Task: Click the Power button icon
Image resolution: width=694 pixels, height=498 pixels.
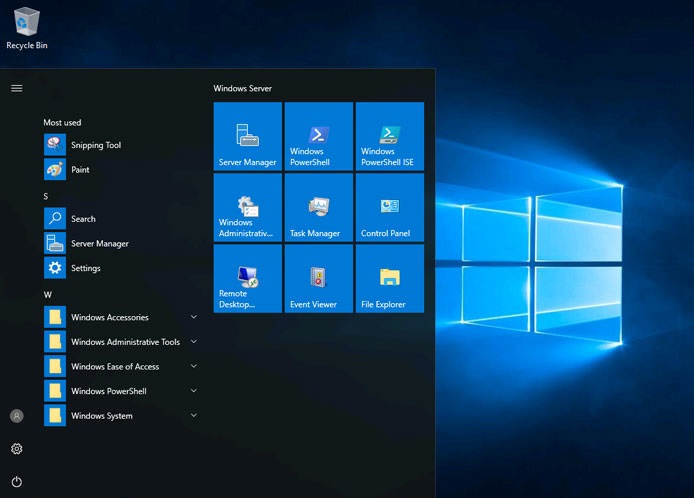Action: pos(17,482)
